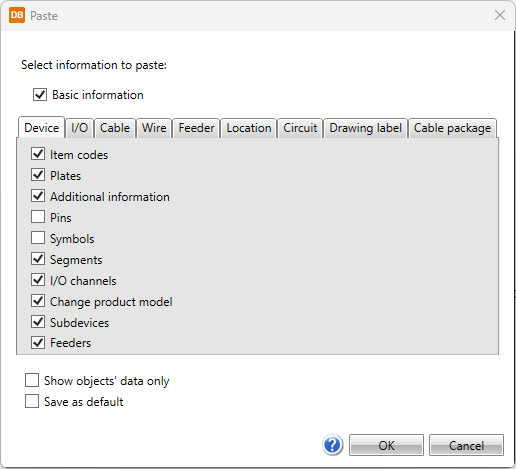Open the Cable tab
Viewport: 516px width, 469px height.
point(115,128)
